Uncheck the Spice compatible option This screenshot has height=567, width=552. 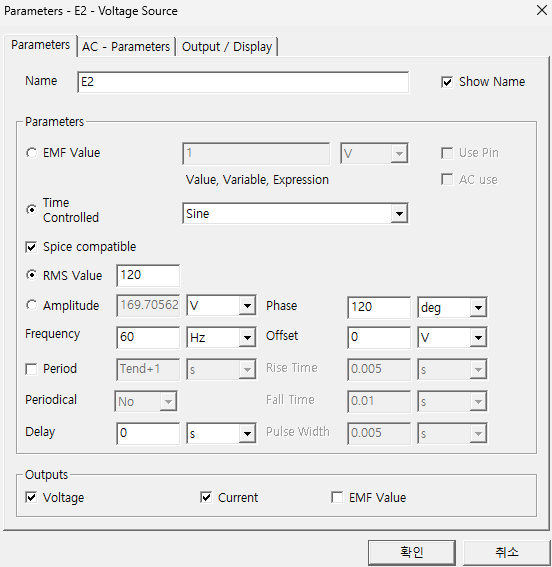tap(31, 247)
